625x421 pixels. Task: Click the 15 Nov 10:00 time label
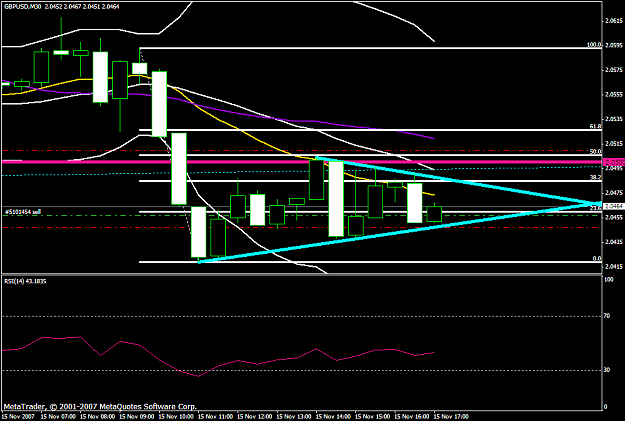176,417
